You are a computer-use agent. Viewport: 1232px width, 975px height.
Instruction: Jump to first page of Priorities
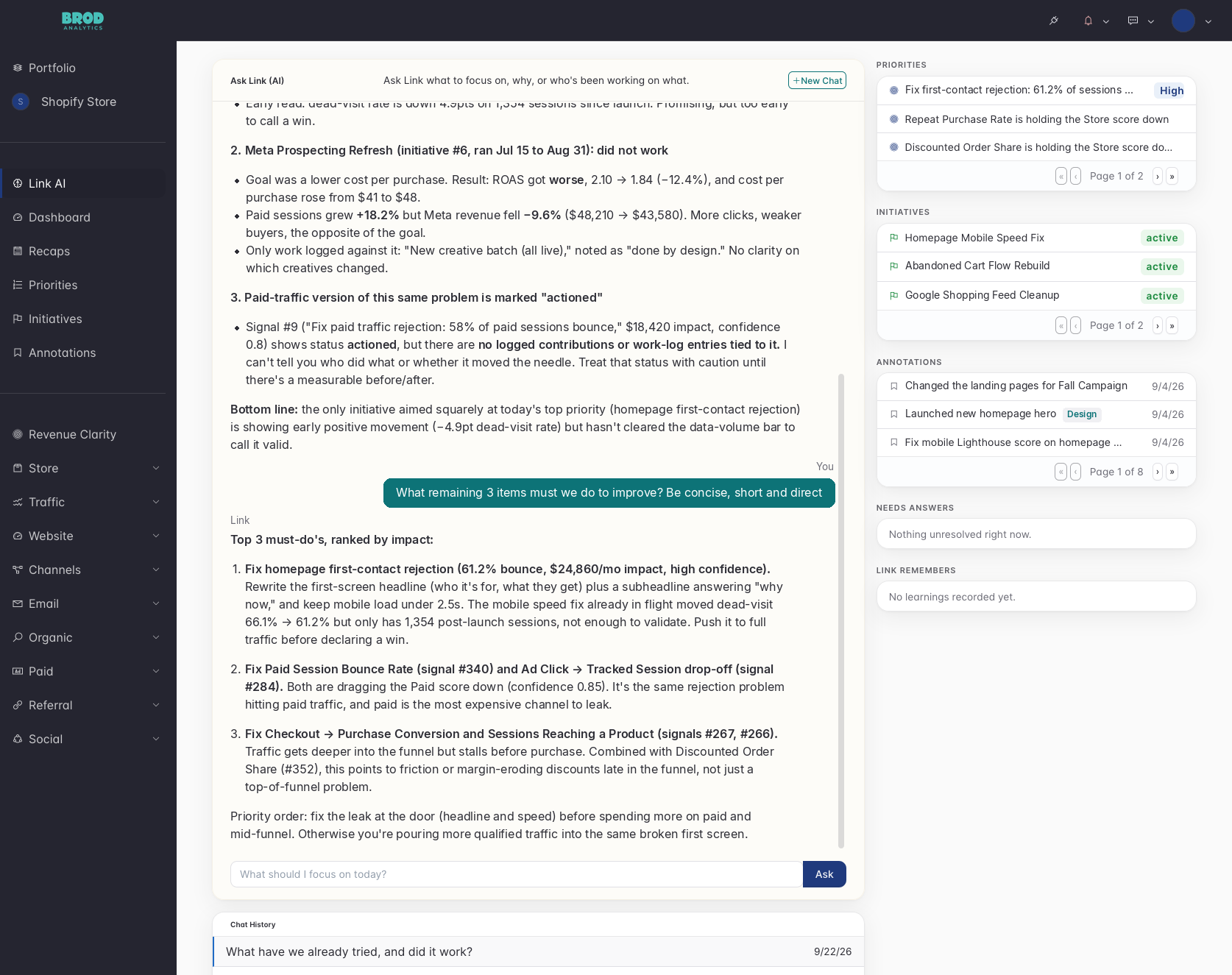1061,176
